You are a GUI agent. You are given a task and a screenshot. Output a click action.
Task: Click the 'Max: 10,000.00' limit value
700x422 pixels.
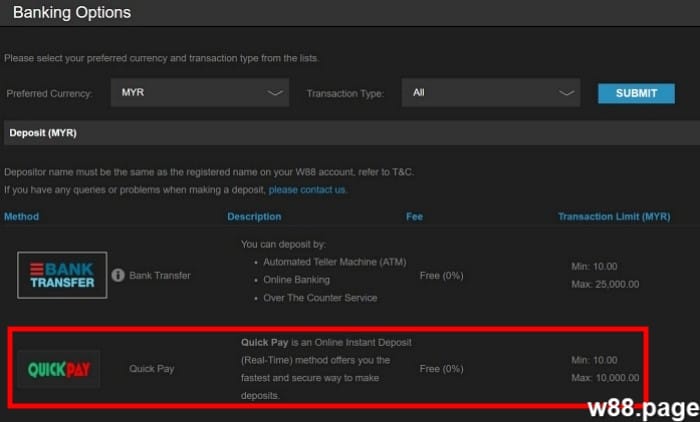pos(605,378)
